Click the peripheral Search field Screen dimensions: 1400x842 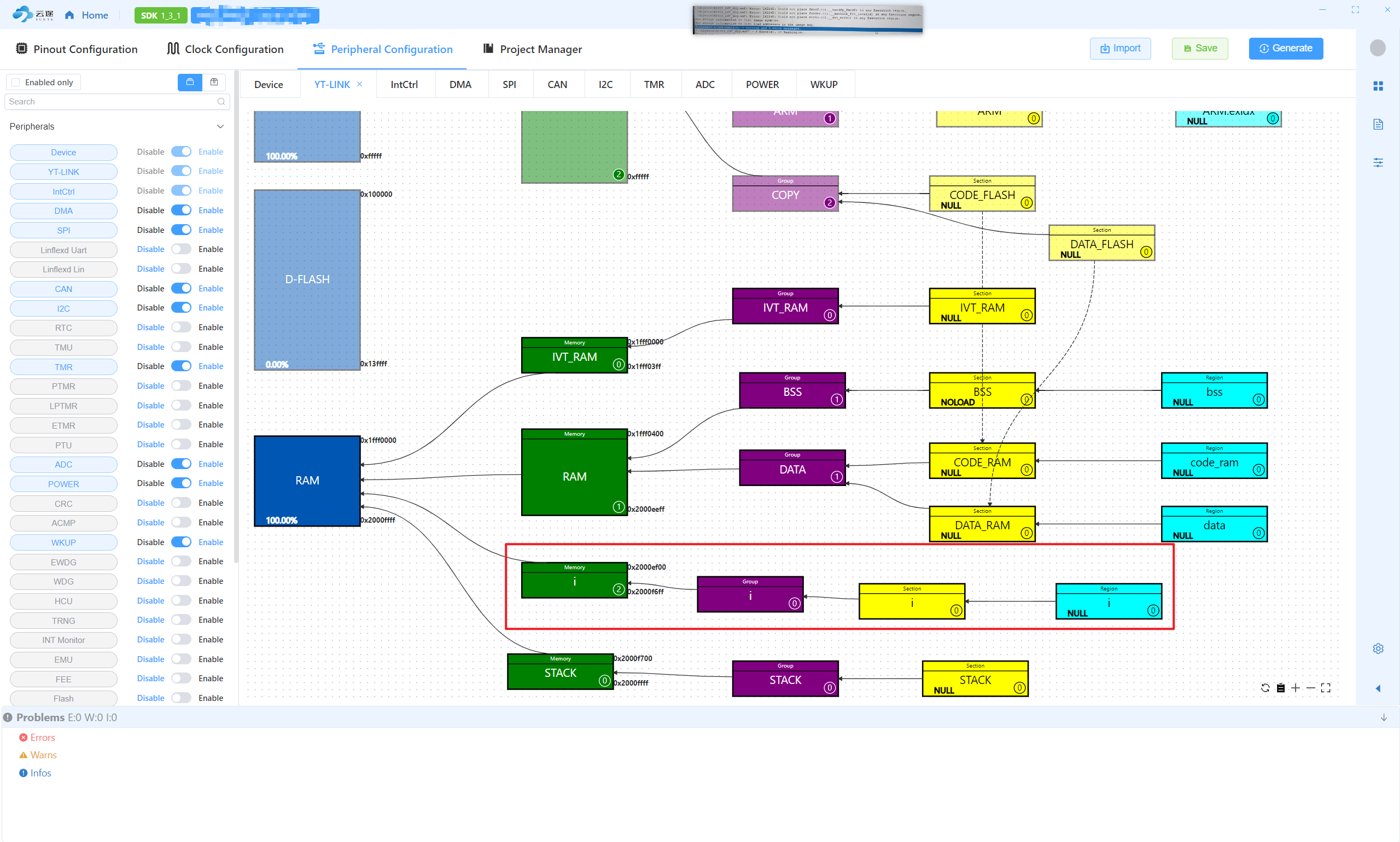point(117,102)
